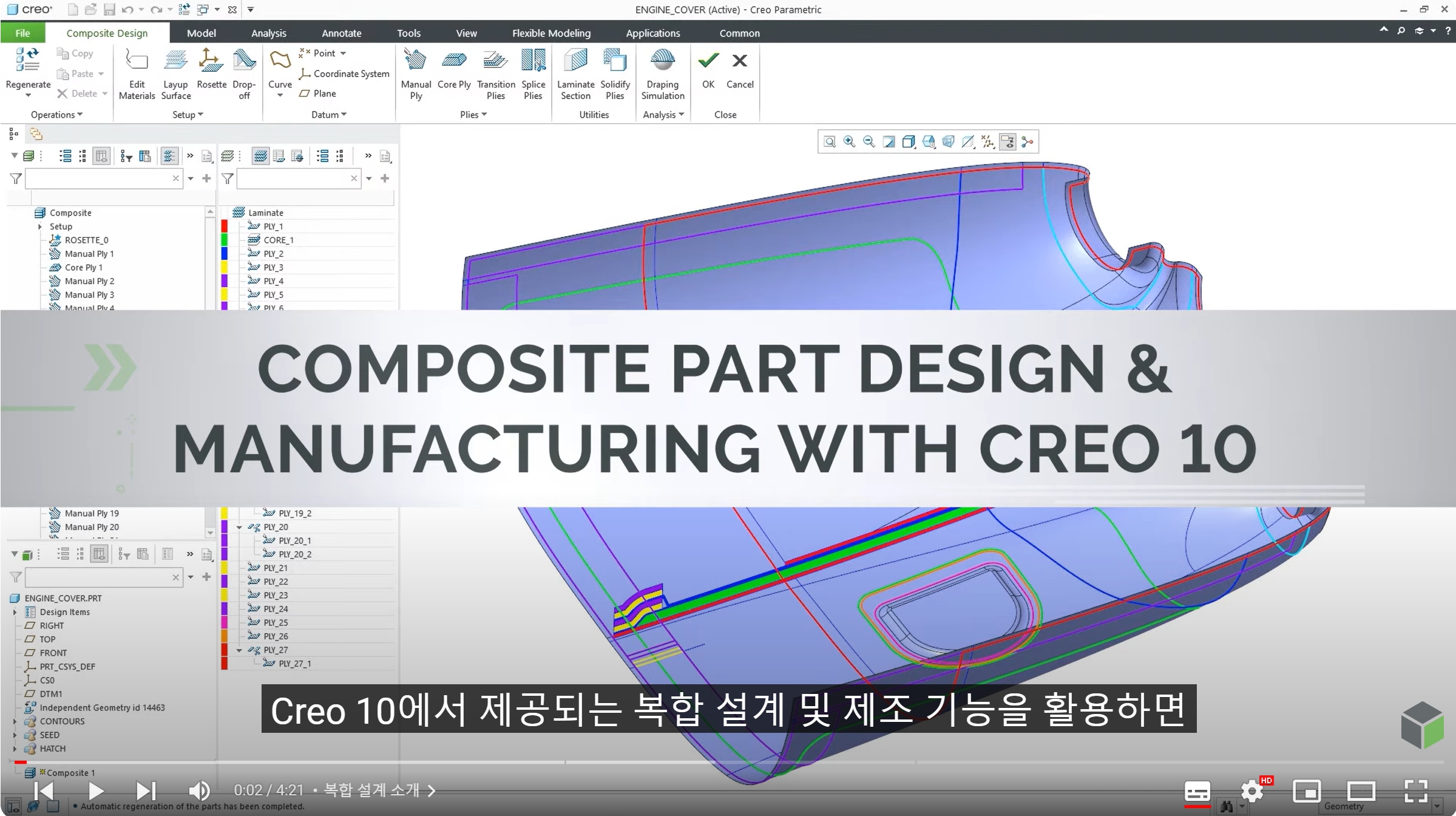Open the Point dropdown arrow

click(343, 53)
